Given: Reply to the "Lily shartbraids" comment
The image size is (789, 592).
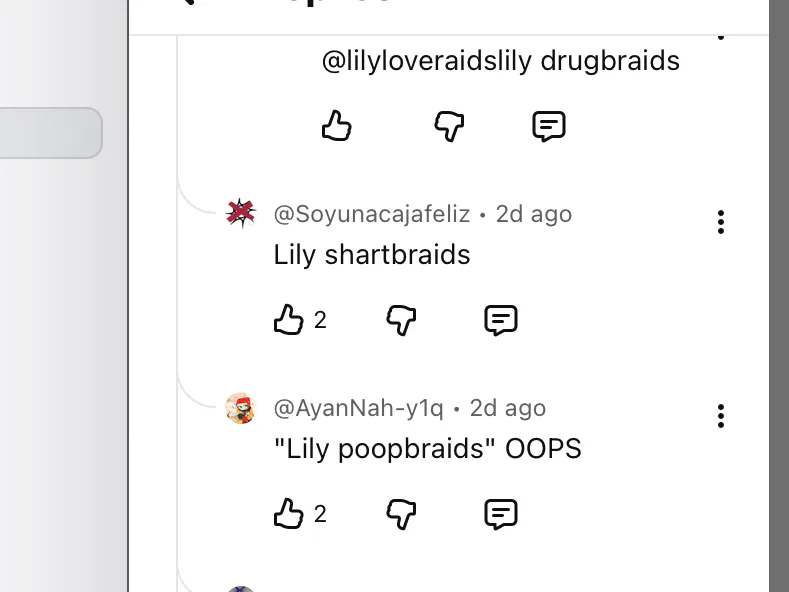Looking at the screenshot, I should (501, 320).
